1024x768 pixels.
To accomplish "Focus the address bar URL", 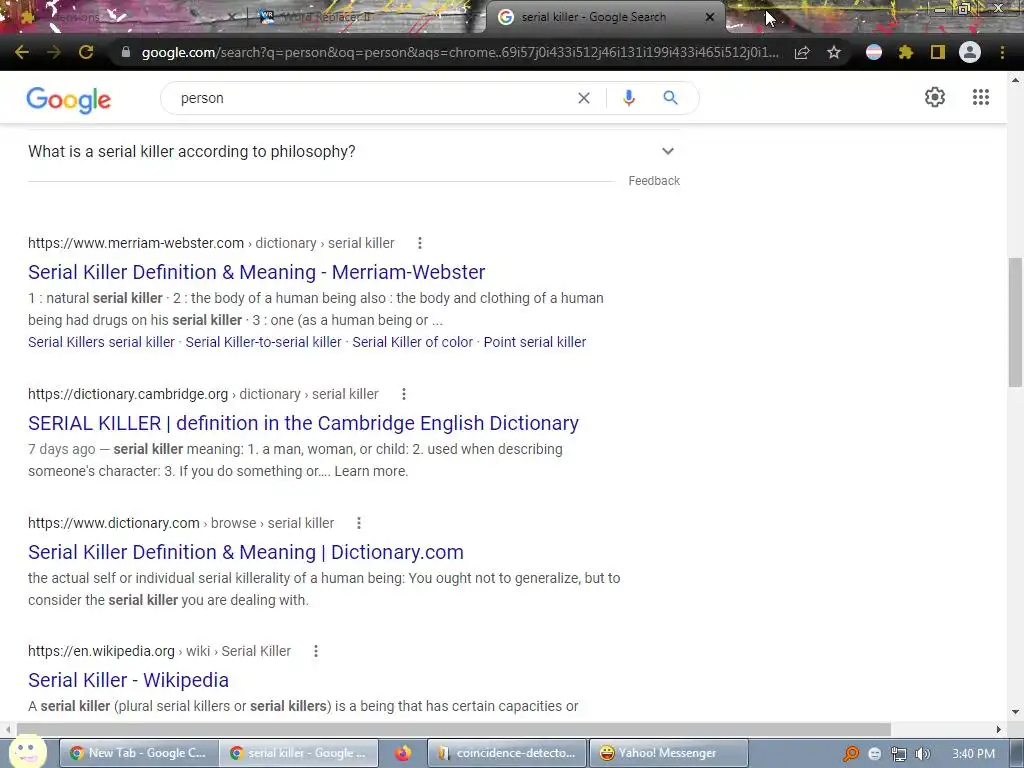I will [459, 52].
